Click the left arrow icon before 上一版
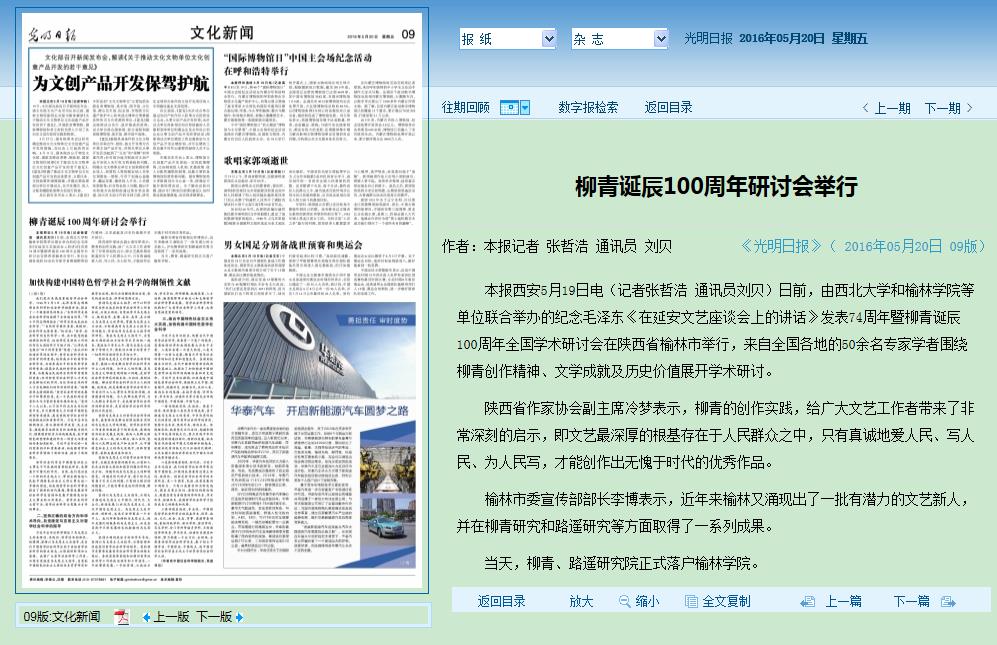The height and width of the screenshot is (645, 997). (x=146, y=617)
